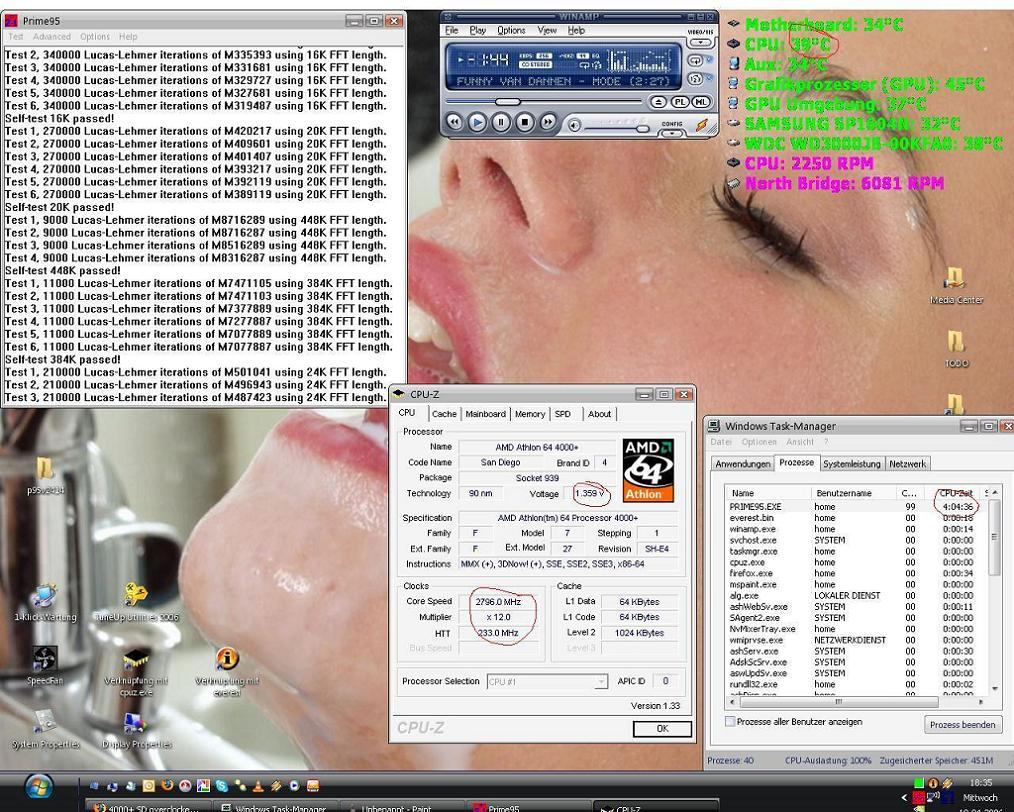The width and height of the screenshot is (1014, 812).
Task: Open Winamp's File menu
Action: point(451,30)
